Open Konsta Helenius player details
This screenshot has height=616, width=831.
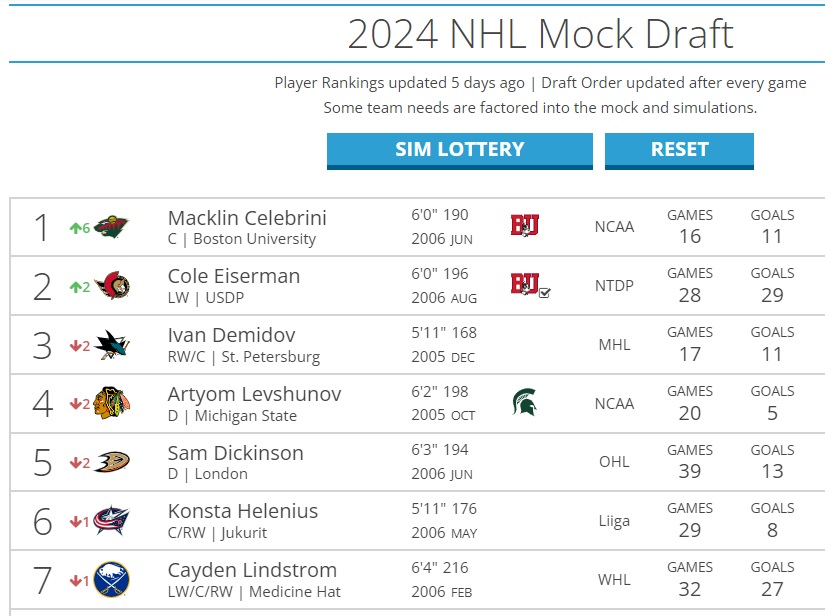pos(243,512)
